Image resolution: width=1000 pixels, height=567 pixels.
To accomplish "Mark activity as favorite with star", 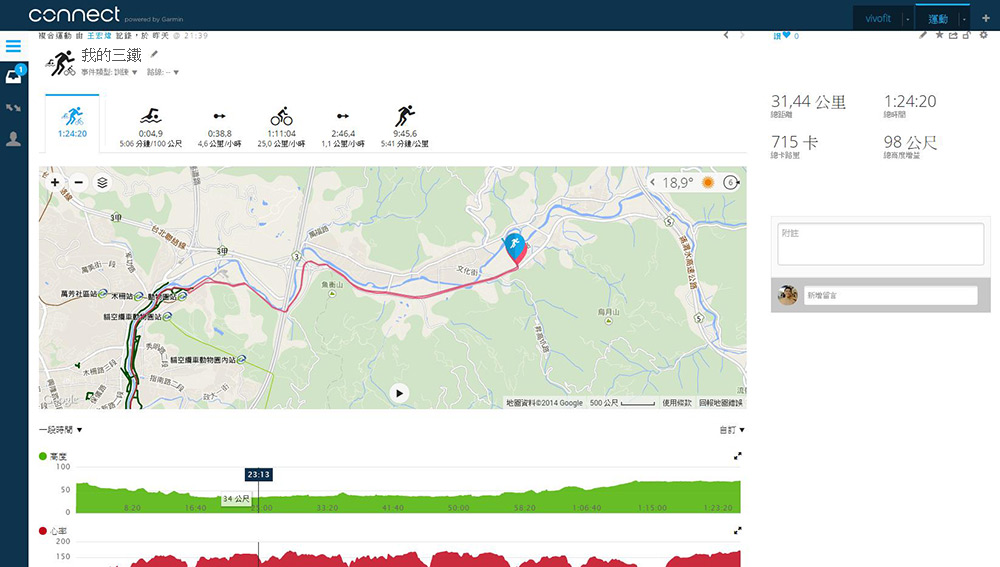I will 939,35.
